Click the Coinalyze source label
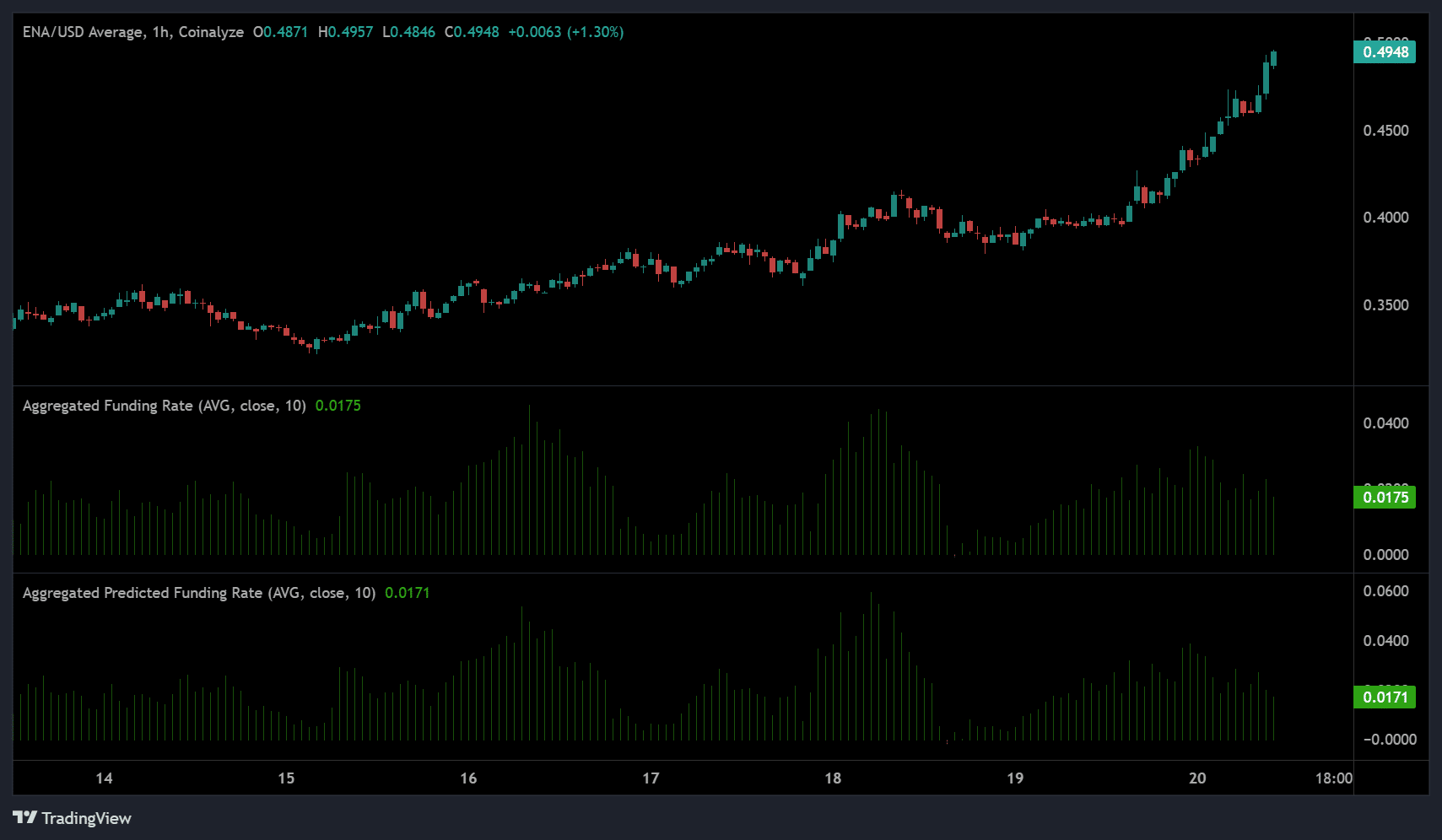1442x840 pixels. pyautogui.click(x=211, y=32)
